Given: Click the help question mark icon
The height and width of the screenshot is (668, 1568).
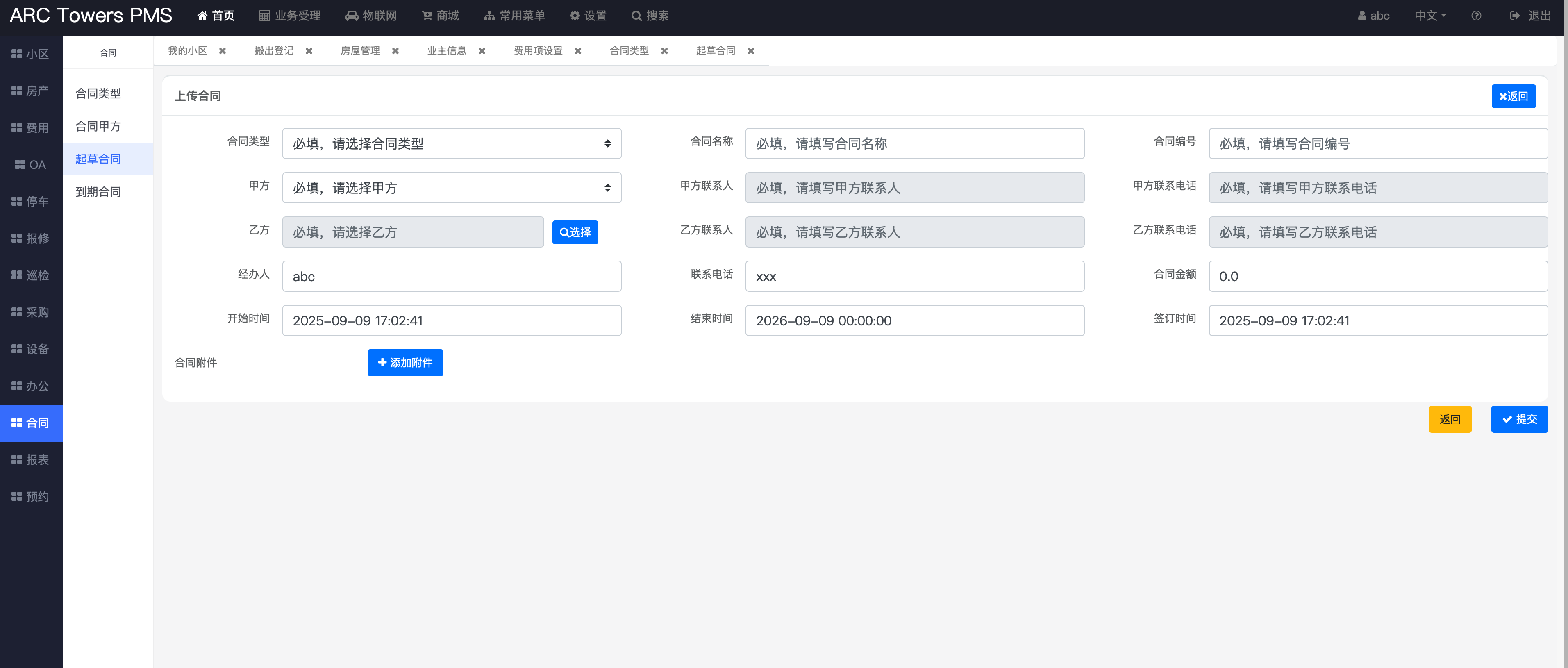Looking at the screenshot, I should (x=1475, y=16).
